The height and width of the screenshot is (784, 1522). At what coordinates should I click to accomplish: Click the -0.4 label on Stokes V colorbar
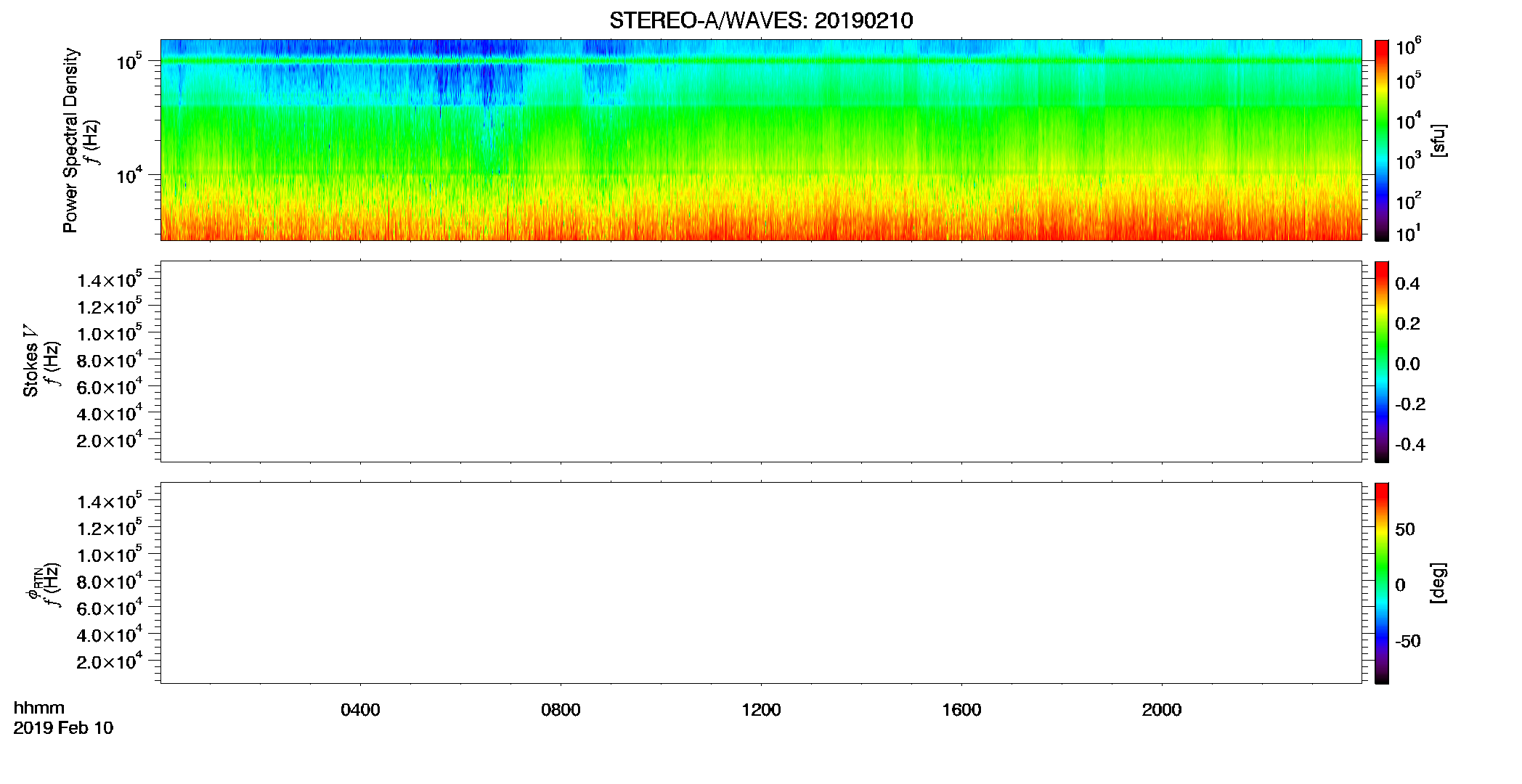[1410, 444]
